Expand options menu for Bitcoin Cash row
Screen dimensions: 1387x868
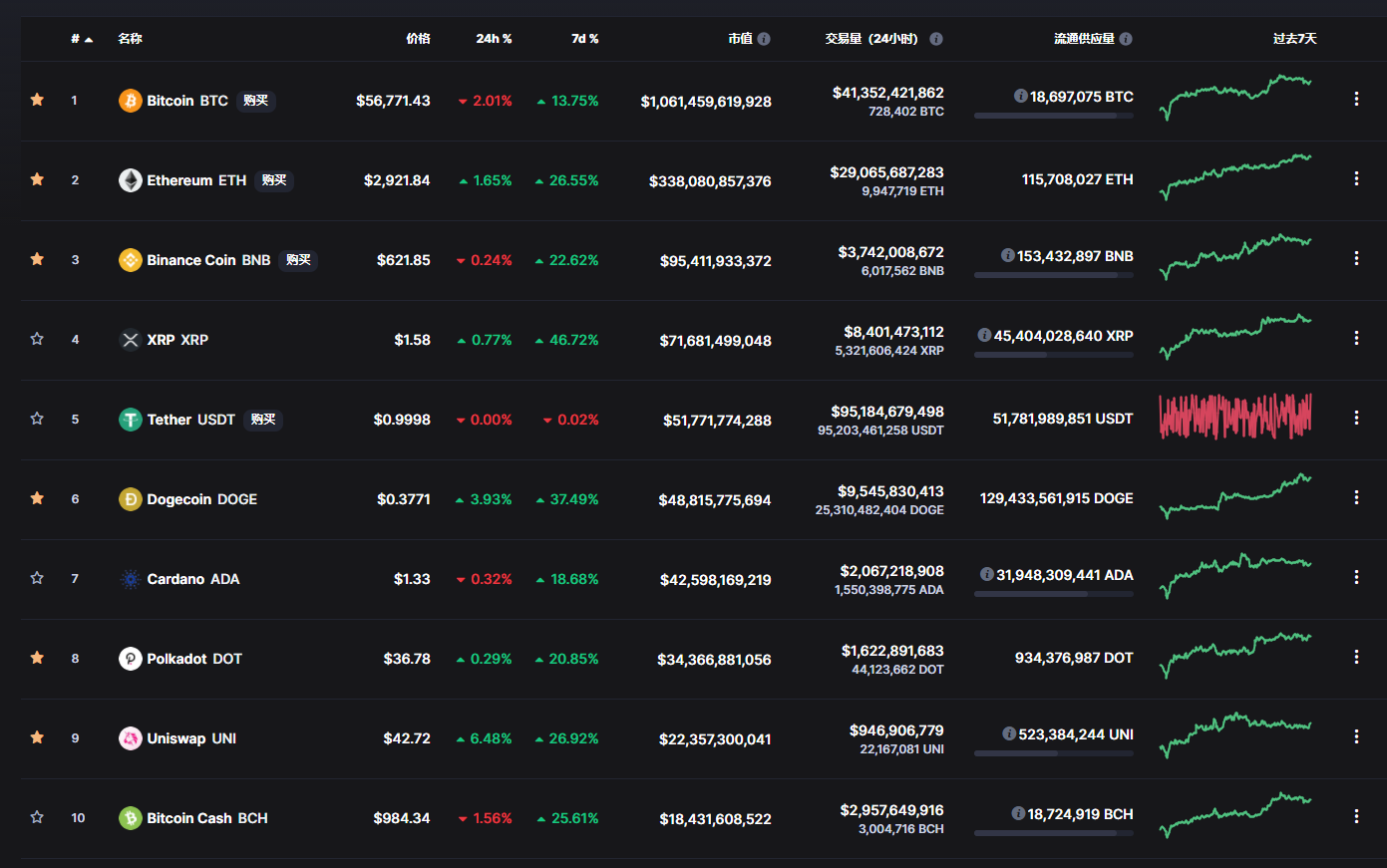(x=1356, y=816)
